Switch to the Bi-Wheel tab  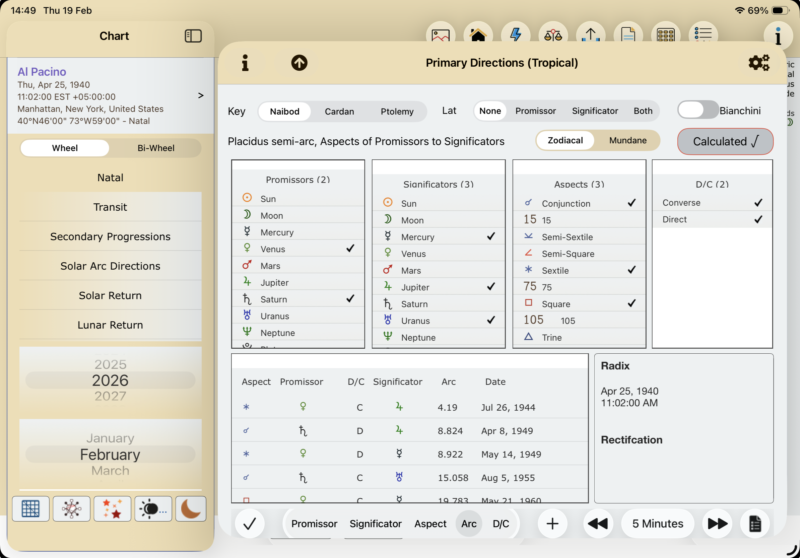(155, 148)
